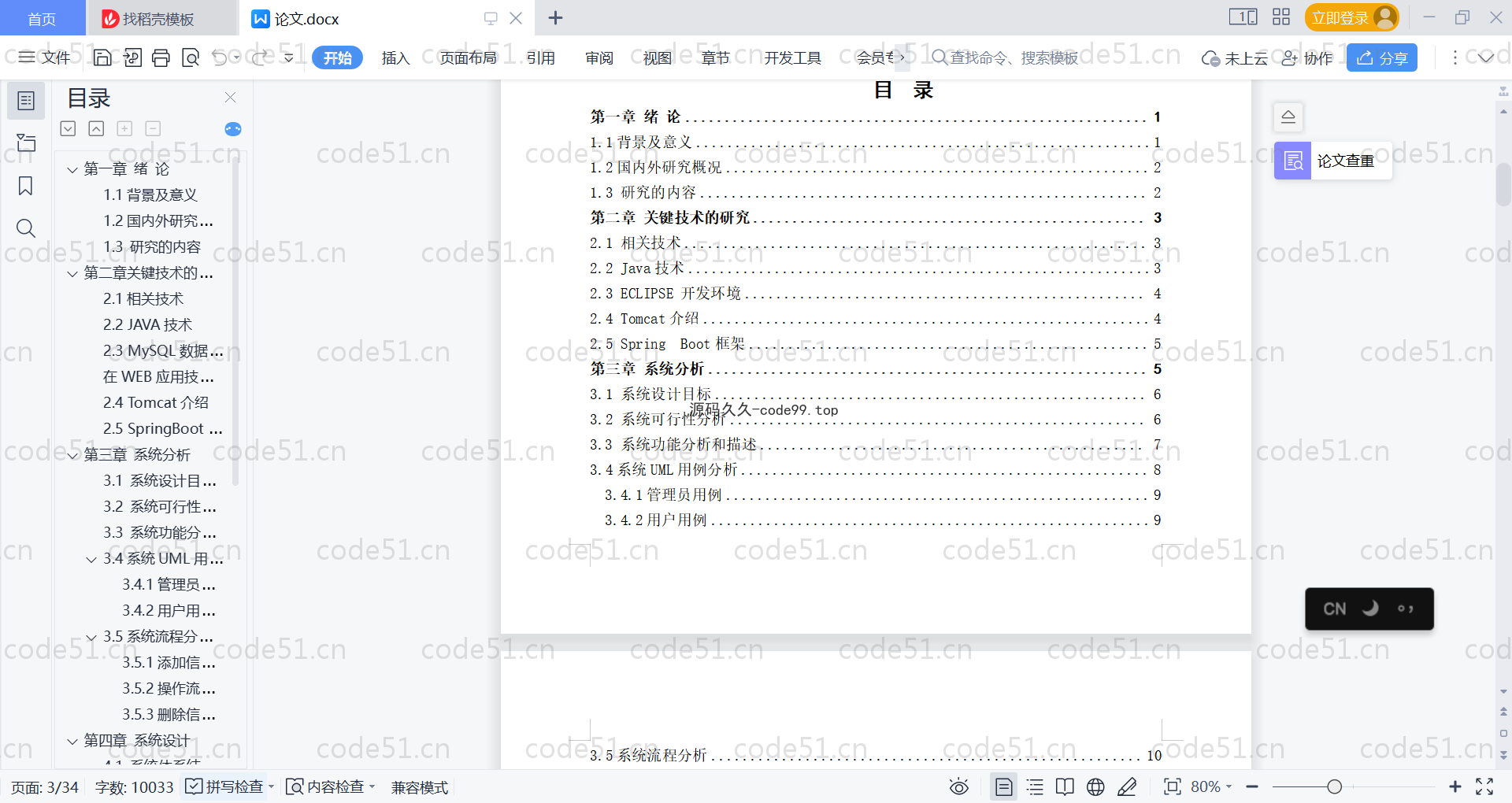Open a new tab with the plus button
The width and height of the screenshot is (1512, 803).
click(x=555, y=17)
